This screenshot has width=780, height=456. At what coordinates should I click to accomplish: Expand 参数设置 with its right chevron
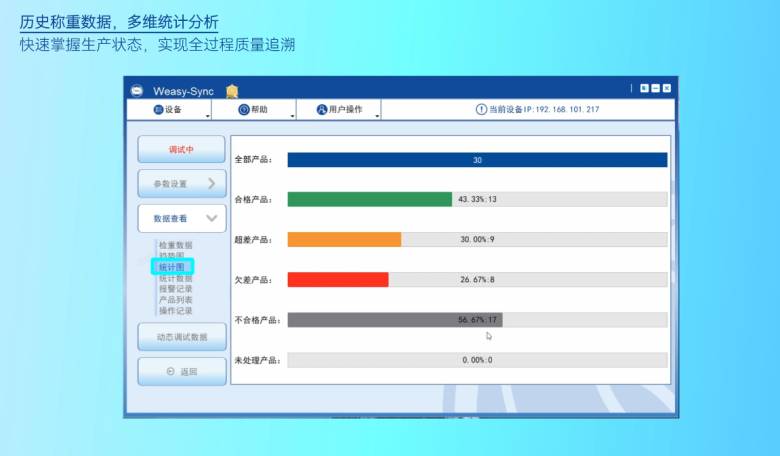tap(211, 184)
